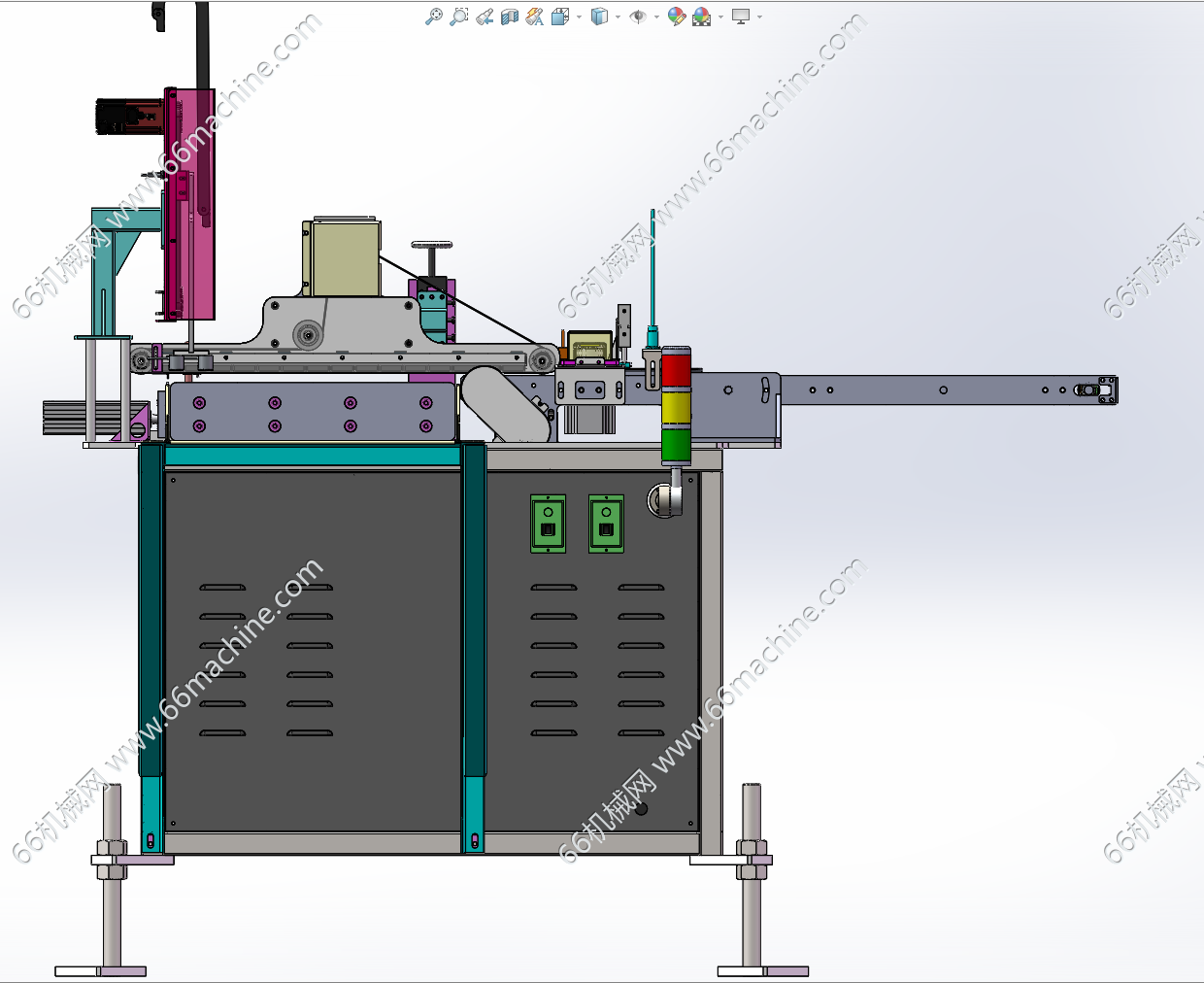Click the Display Style icon
Image resolution: width=1204 pixels, height=983 pixels.
tap(599, 17)
